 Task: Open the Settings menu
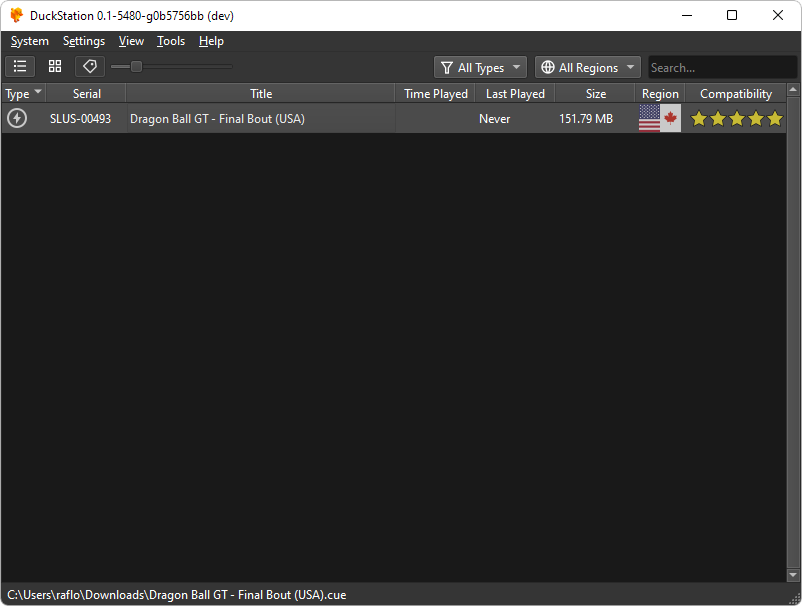(x=84, y=41)
